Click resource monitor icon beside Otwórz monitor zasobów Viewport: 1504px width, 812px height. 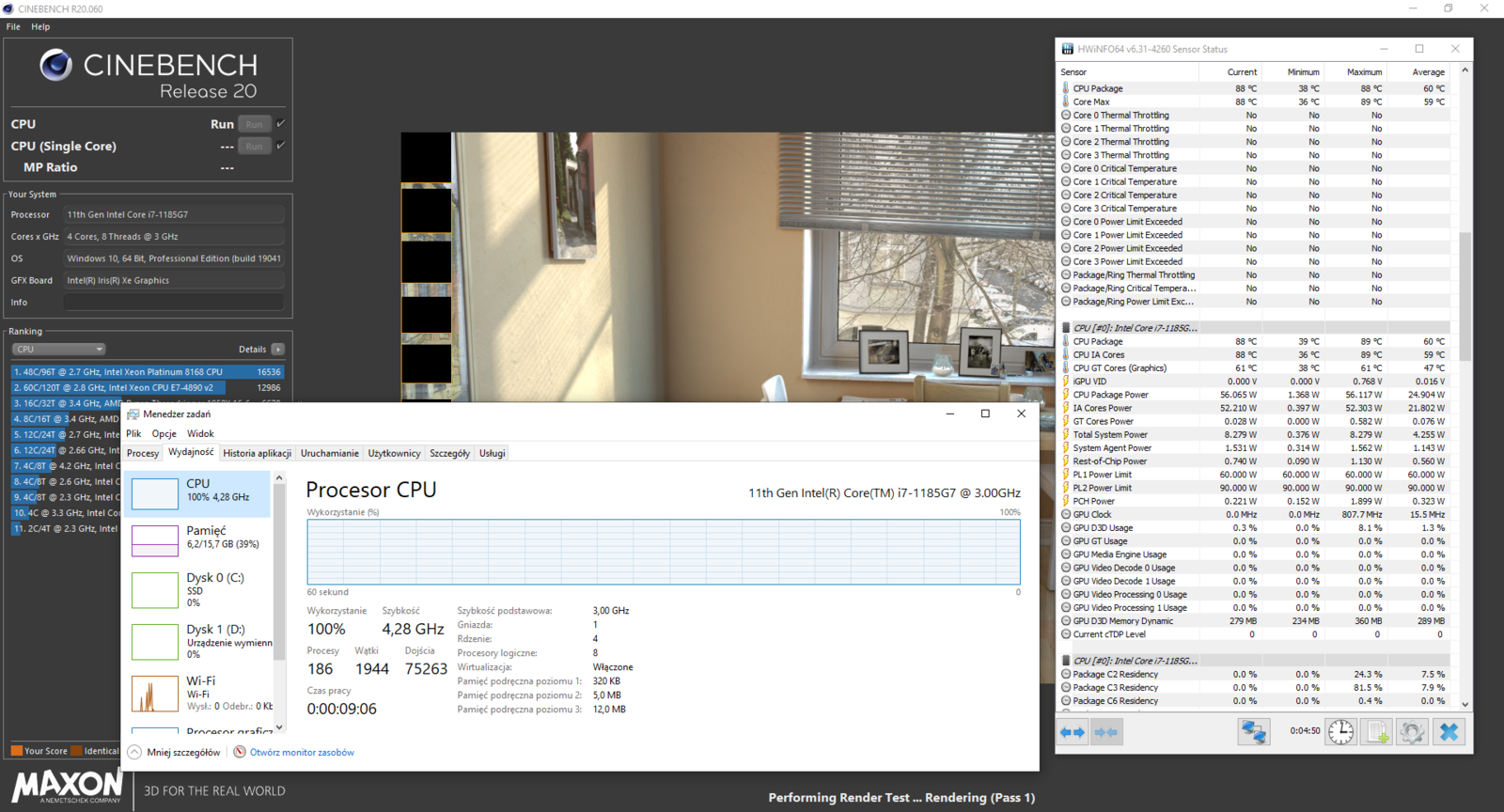[240, 752]
